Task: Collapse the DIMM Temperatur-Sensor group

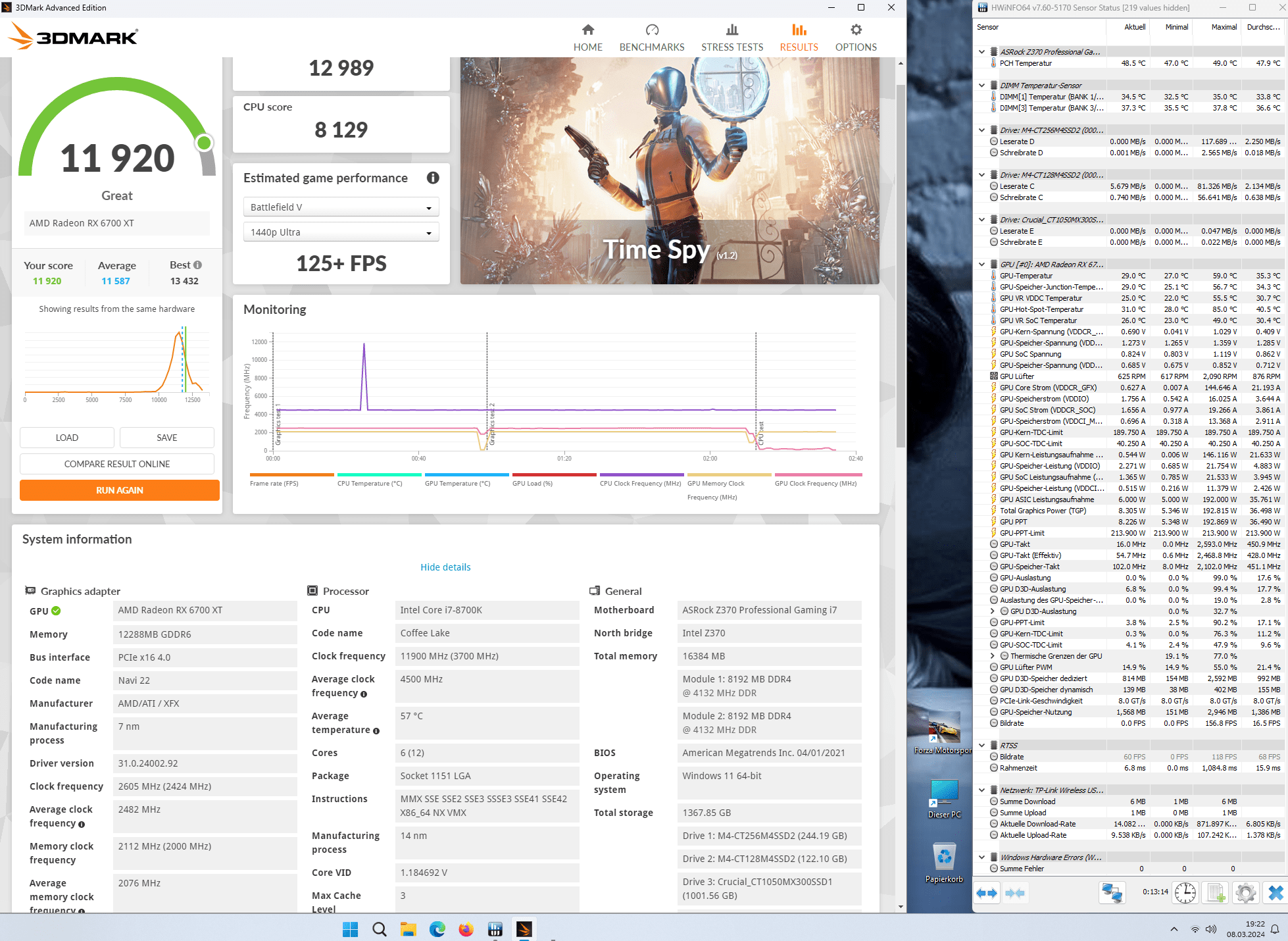Action: (982, 86)
